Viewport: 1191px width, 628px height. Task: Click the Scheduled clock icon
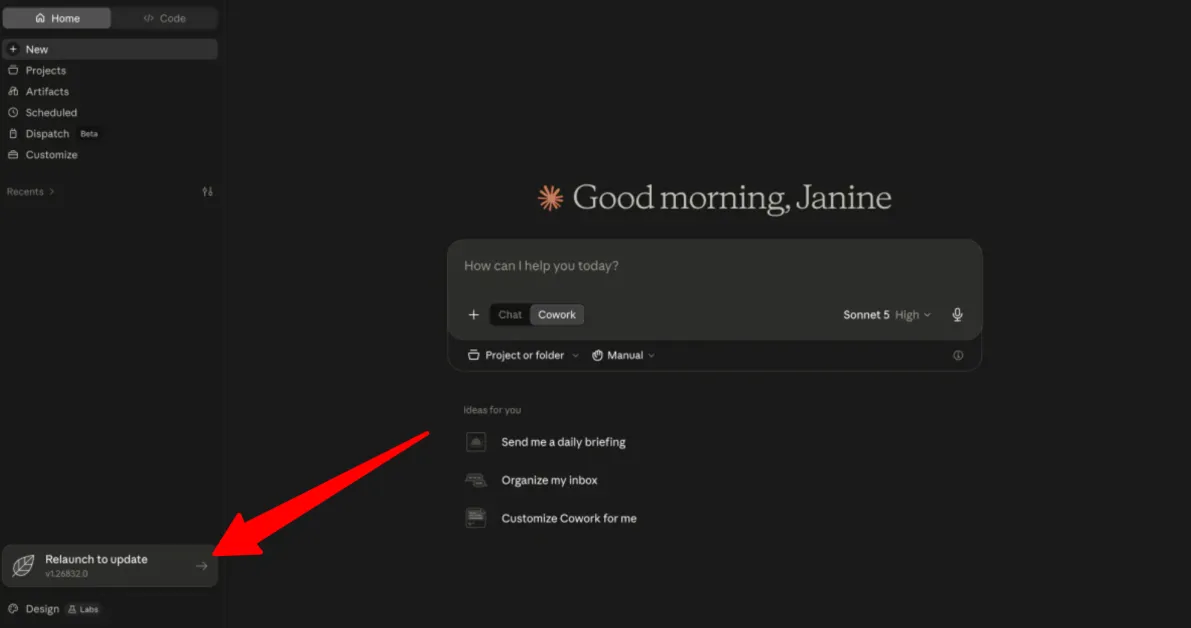(x=13, y=112)
